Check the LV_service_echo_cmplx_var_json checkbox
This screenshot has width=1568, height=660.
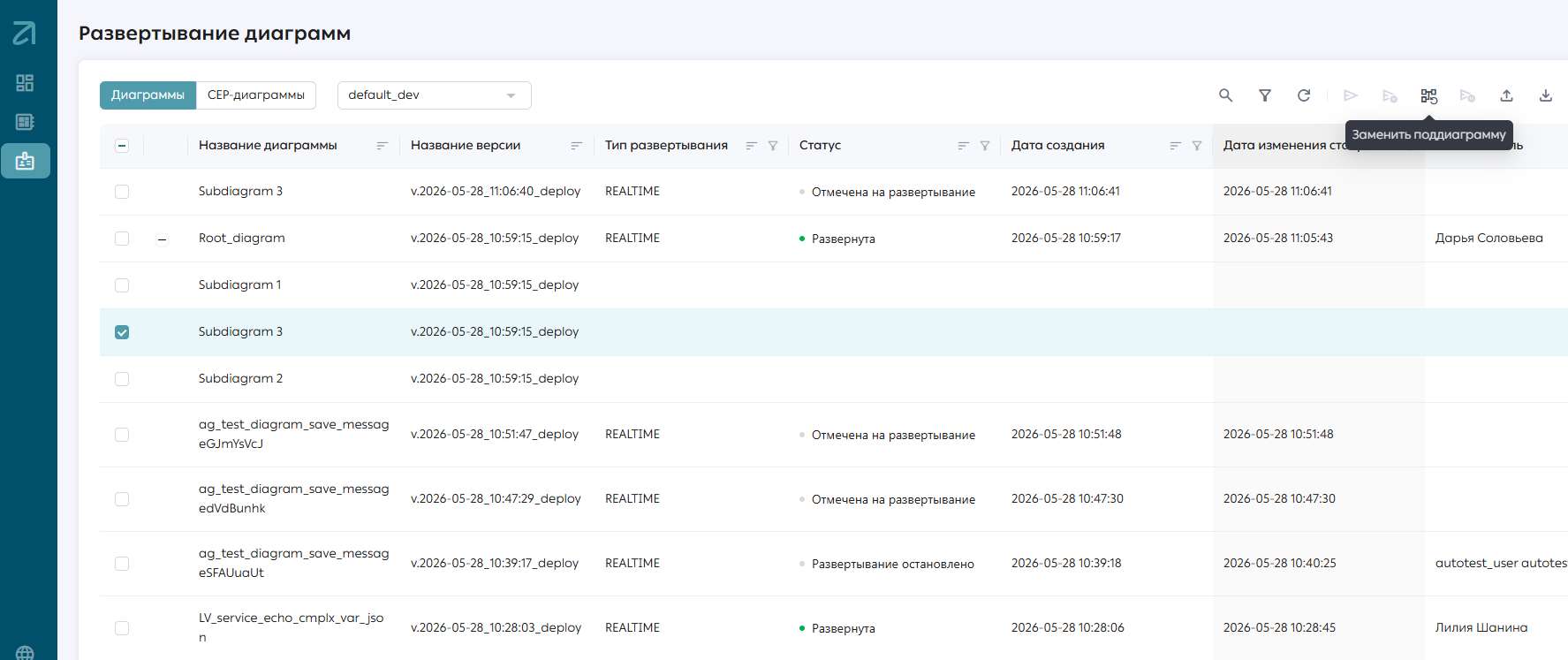point(122,628)
